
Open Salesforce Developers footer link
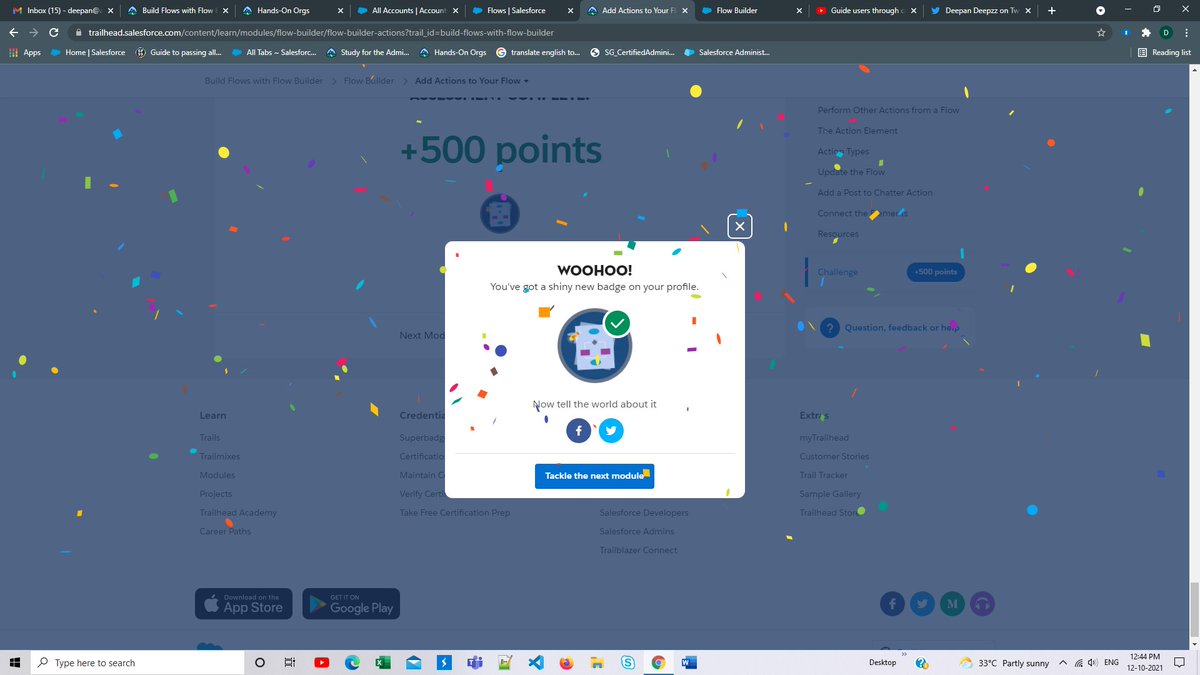coord(644,513)
